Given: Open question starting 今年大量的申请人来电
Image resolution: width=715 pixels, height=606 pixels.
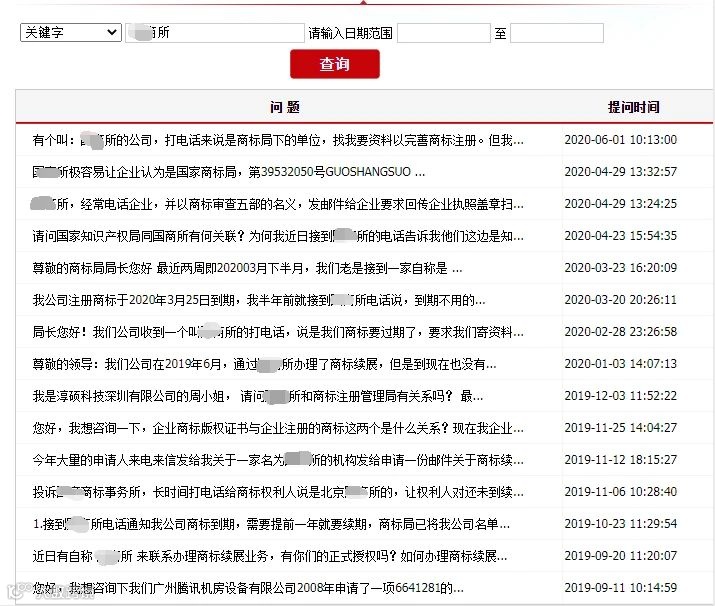Looking at the screenshot, I should click(278, 460).
